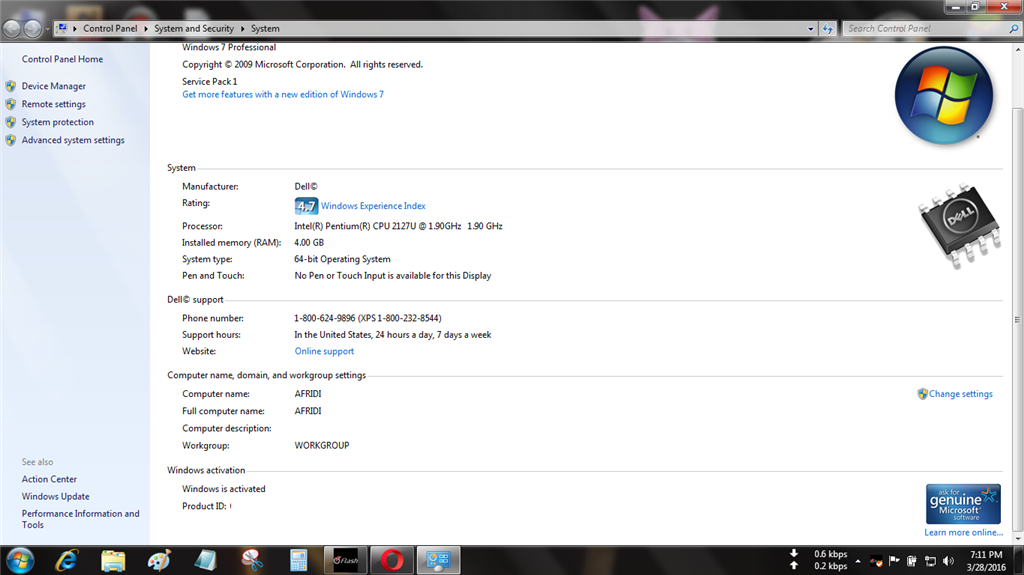Launch Paint from the taskbar palette icon

click(x=159, y=559)
